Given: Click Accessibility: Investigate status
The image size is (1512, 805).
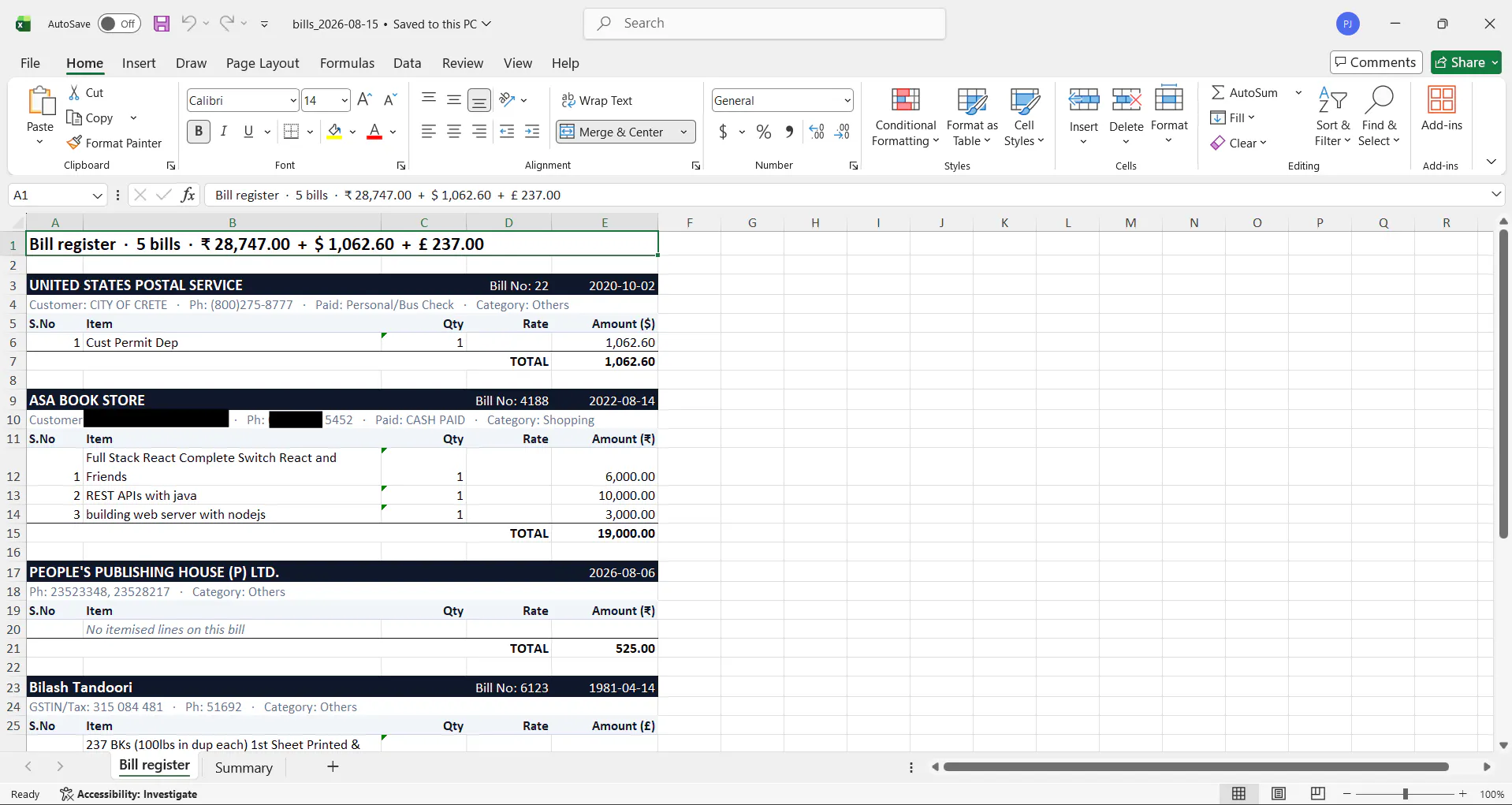Looking at the screenshot, I should tap(129, 794).
